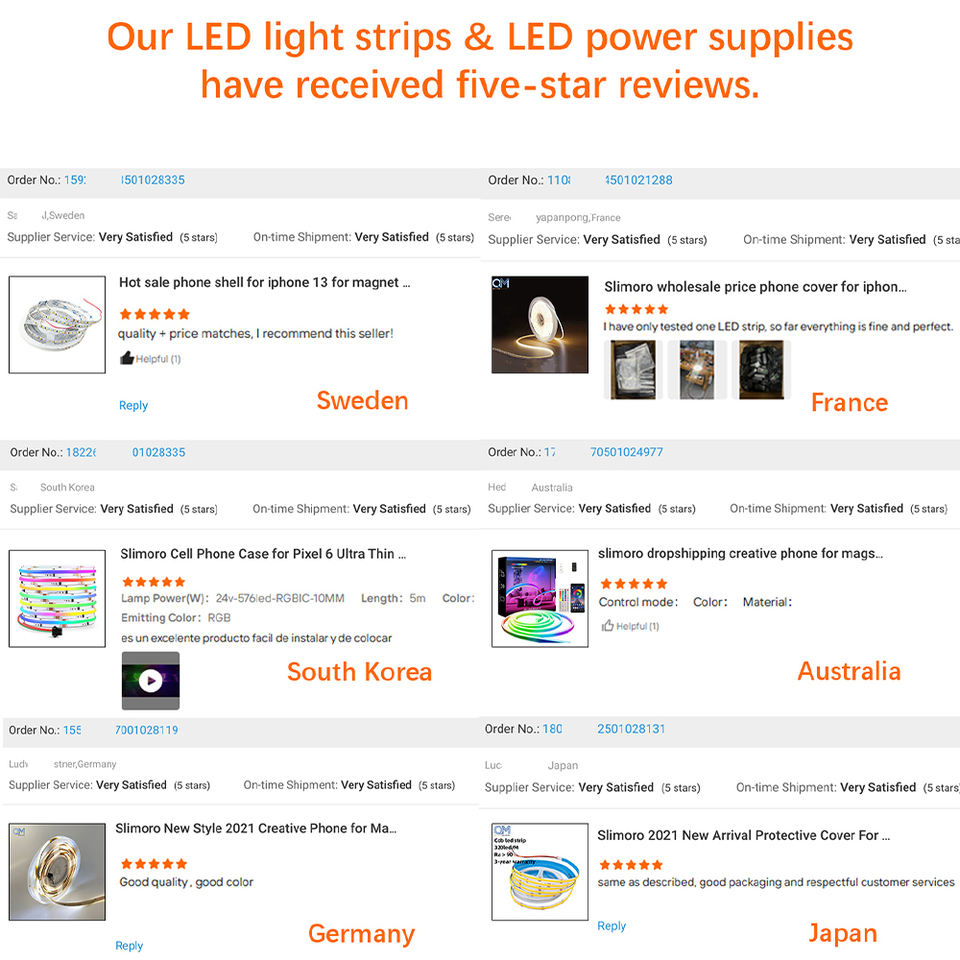Open the rainbow RGBIC strip thumbnail
960x960 pixels.
point(57,598)
